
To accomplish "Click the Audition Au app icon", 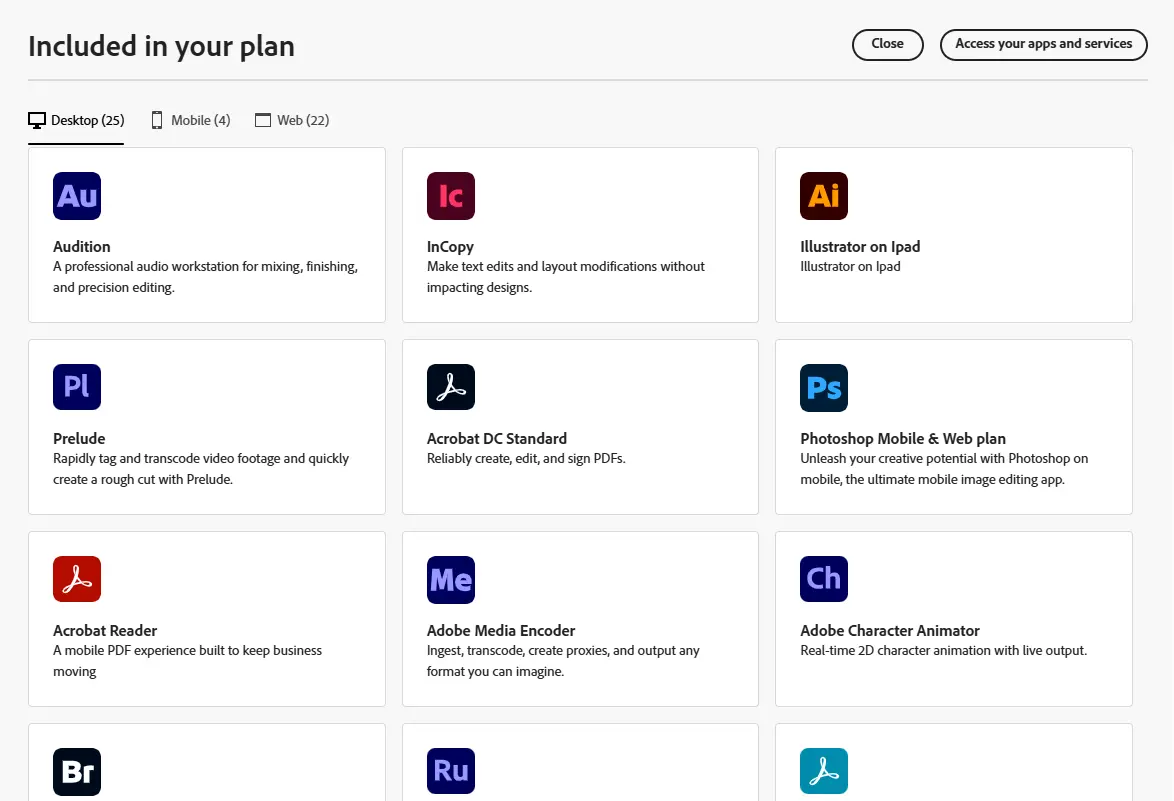I will (x=77, y=196).
